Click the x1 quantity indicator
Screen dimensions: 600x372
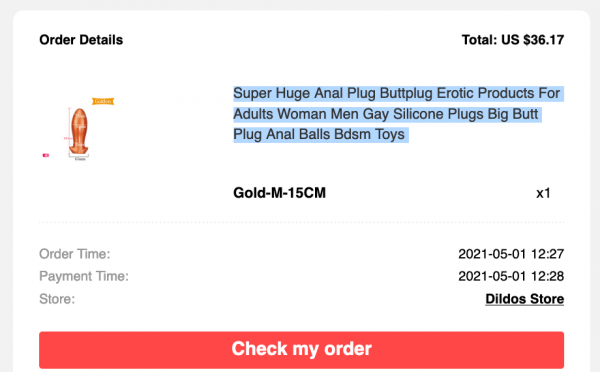pos(543,193)
